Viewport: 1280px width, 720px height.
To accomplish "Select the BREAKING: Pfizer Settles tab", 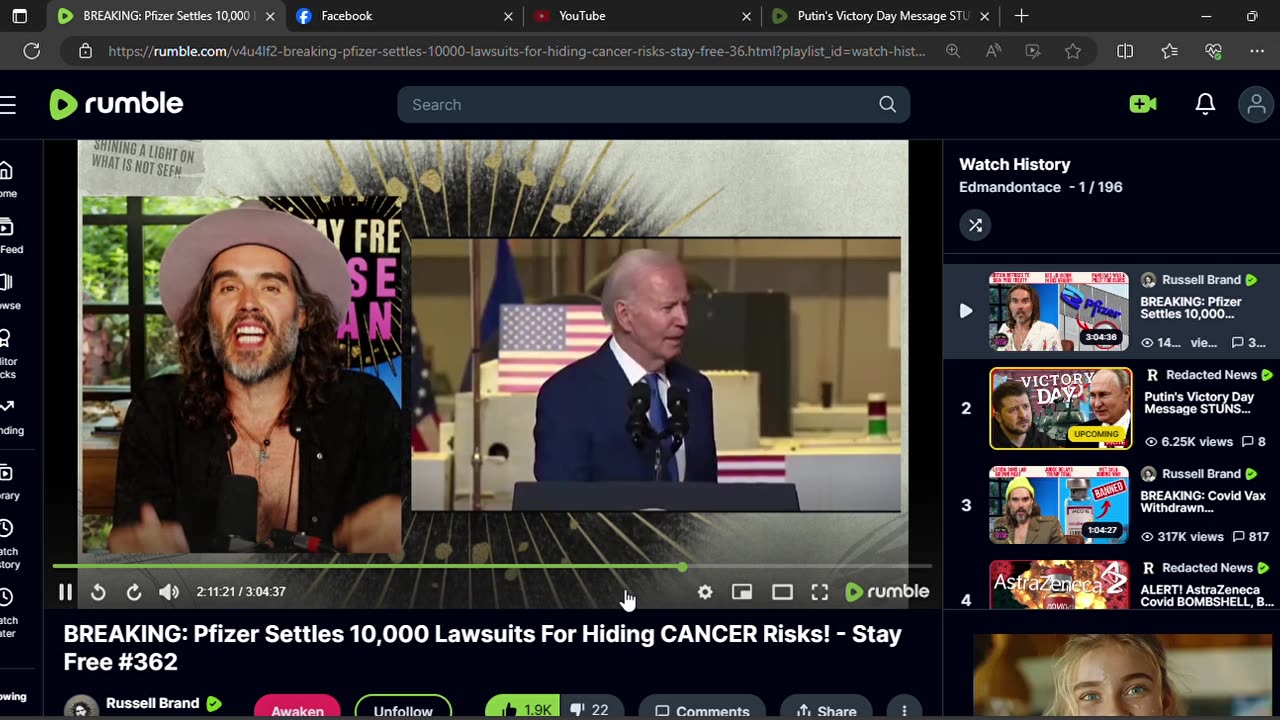I will [165, 16].
